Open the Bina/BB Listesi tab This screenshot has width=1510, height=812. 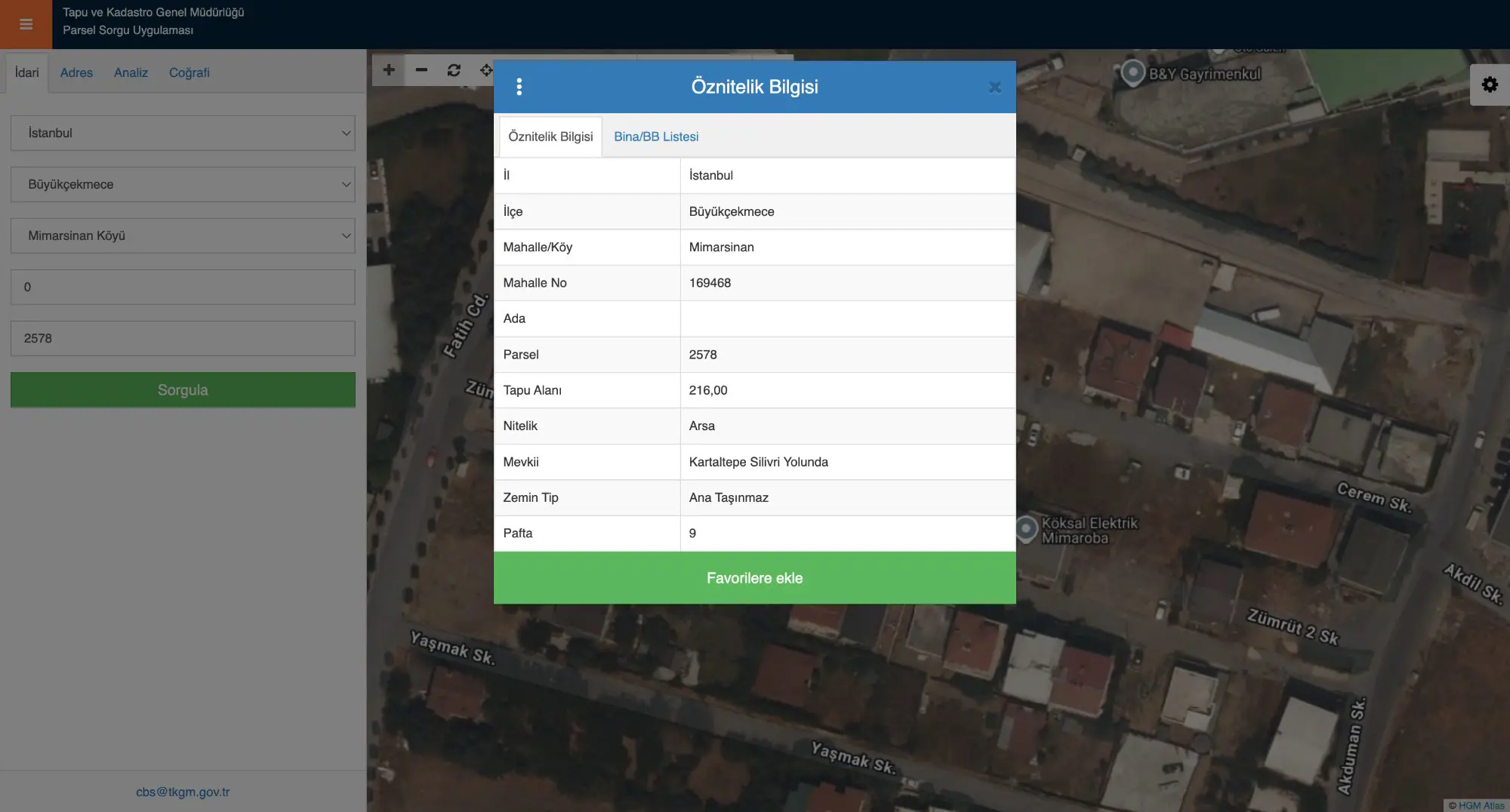point(656,137)
